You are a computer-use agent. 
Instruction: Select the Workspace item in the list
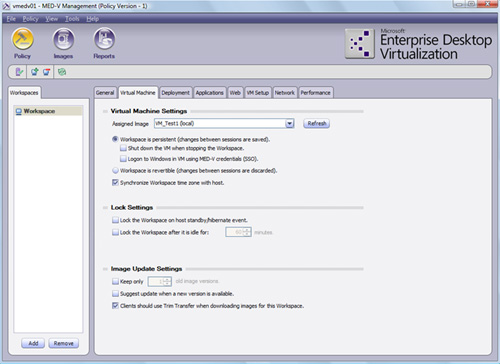48,111
